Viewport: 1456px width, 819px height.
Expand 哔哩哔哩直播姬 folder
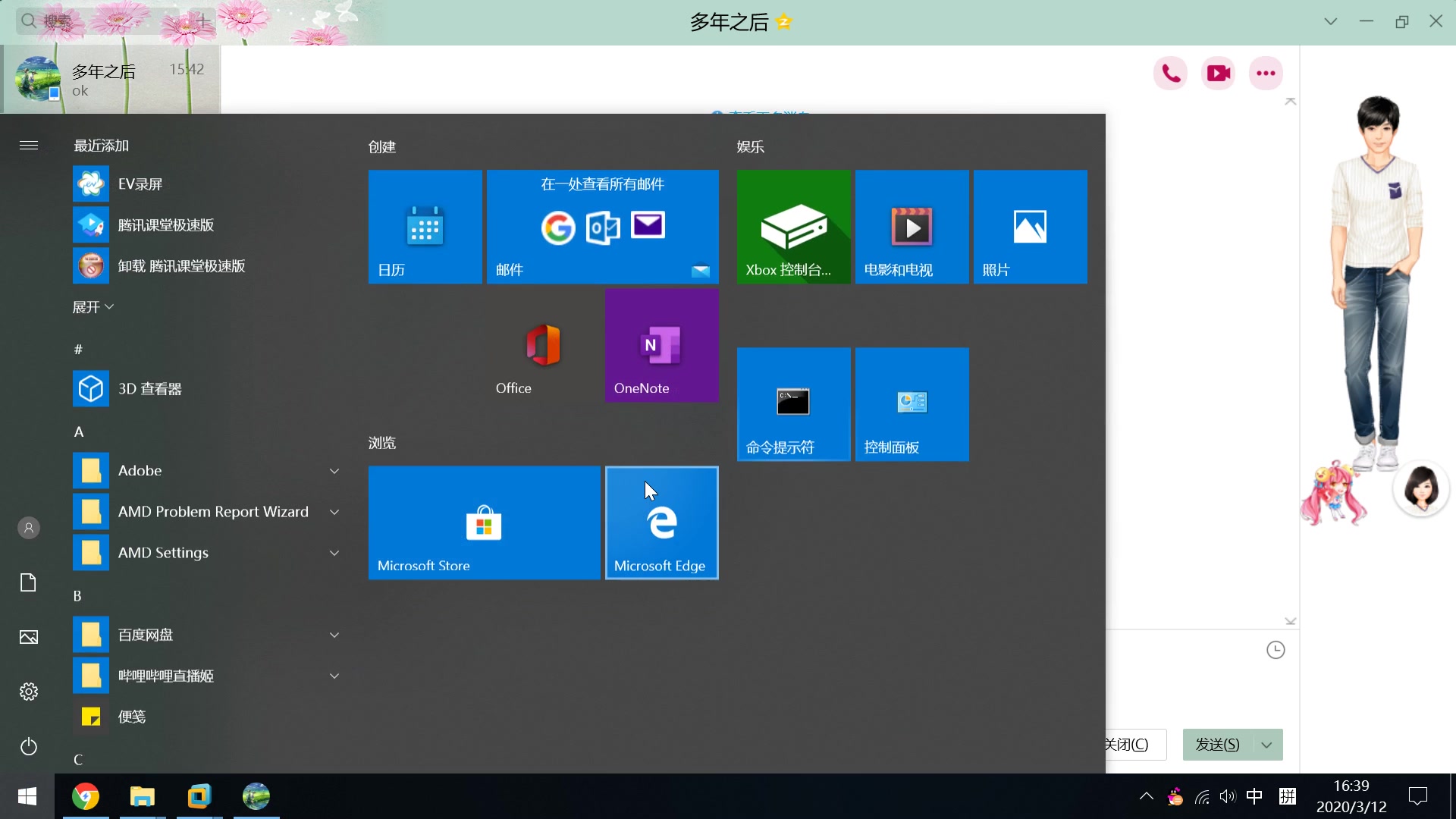pyautogui.click(x=335, y=675)
